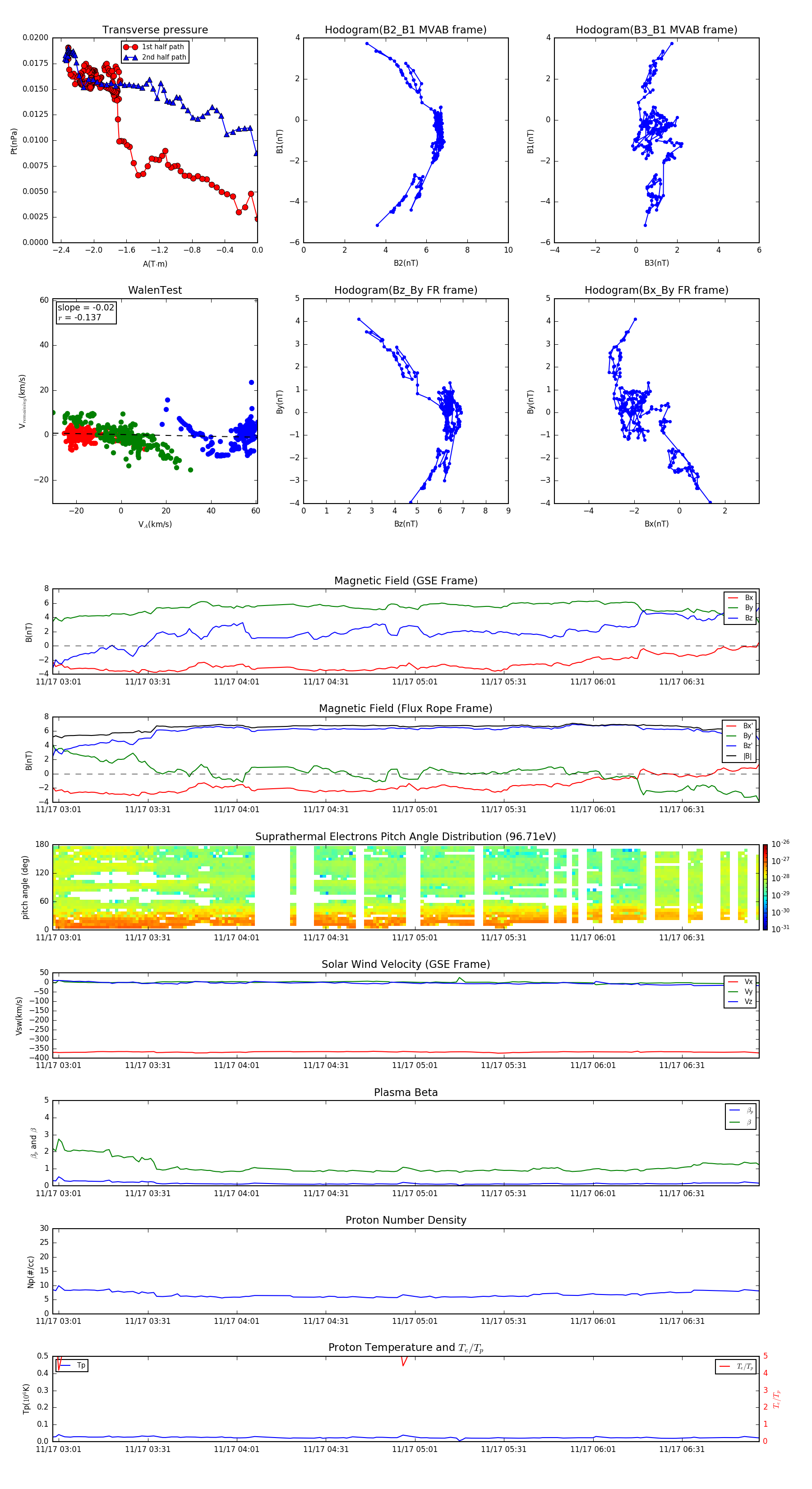Click the "Bx'" flux rope legend entry

[740, 726]
